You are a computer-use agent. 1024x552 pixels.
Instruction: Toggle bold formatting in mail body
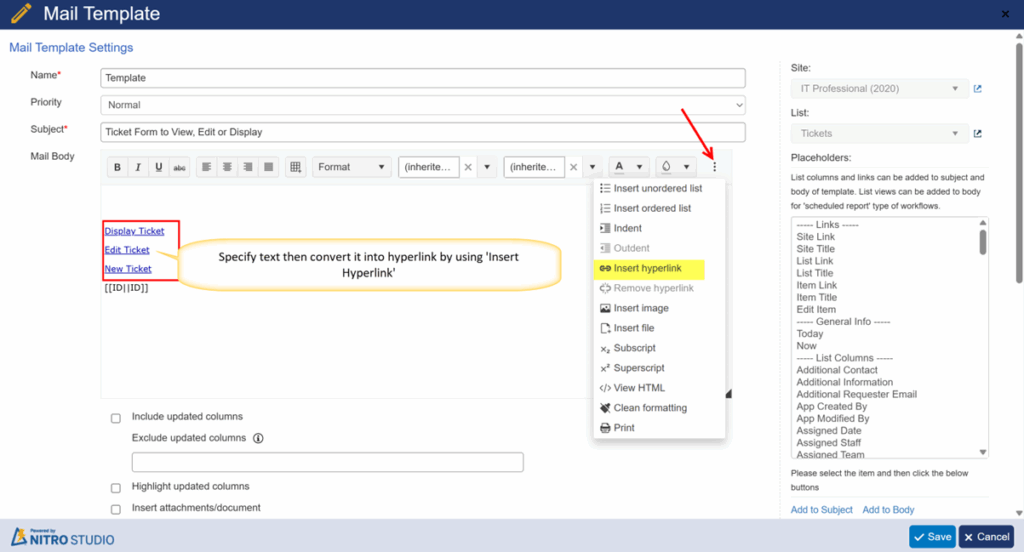(118, 167)
